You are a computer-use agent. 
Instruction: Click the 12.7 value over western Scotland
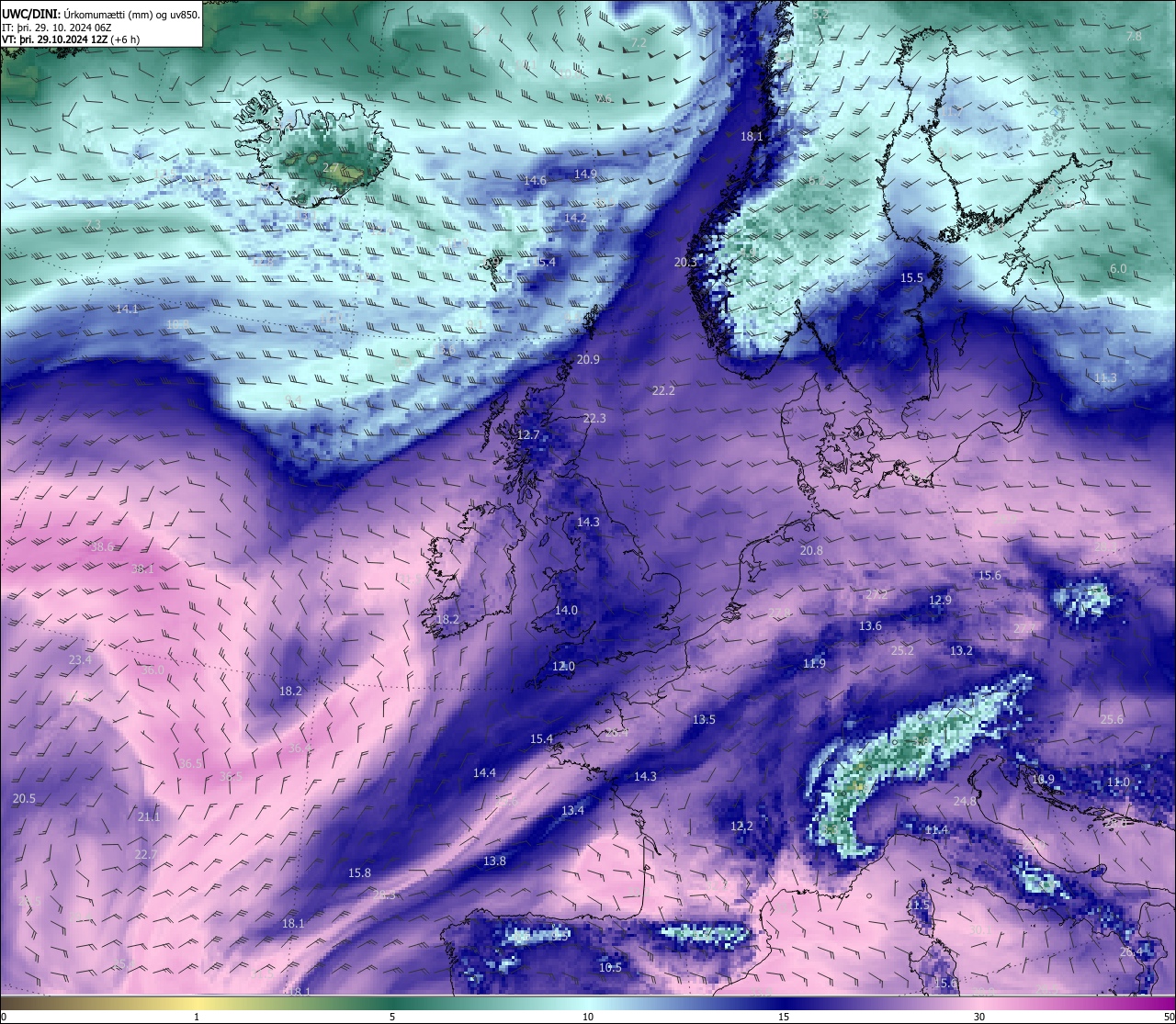[528, 434]
